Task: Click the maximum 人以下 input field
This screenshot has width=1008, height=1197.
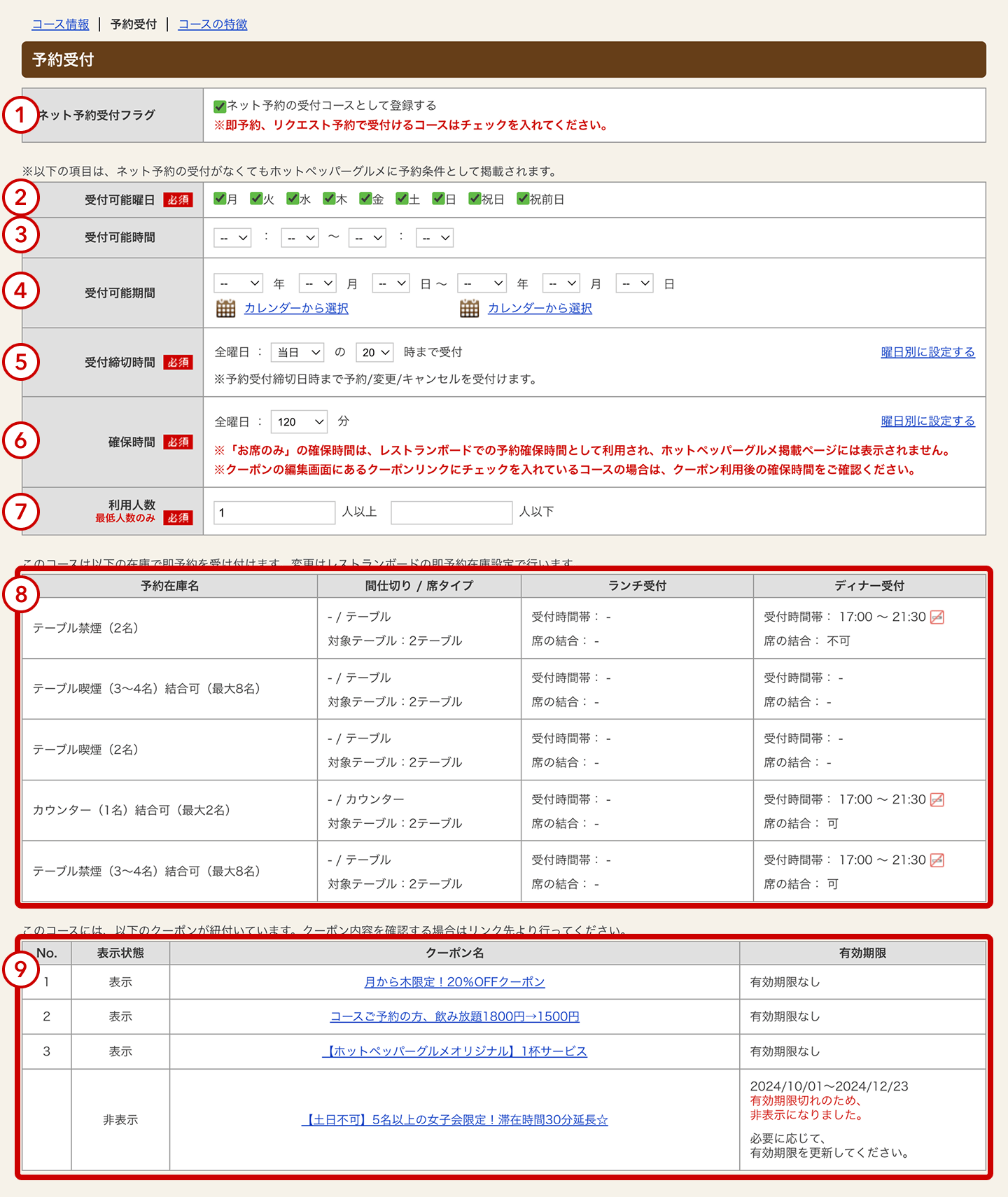Action: [x=451, y=512]
